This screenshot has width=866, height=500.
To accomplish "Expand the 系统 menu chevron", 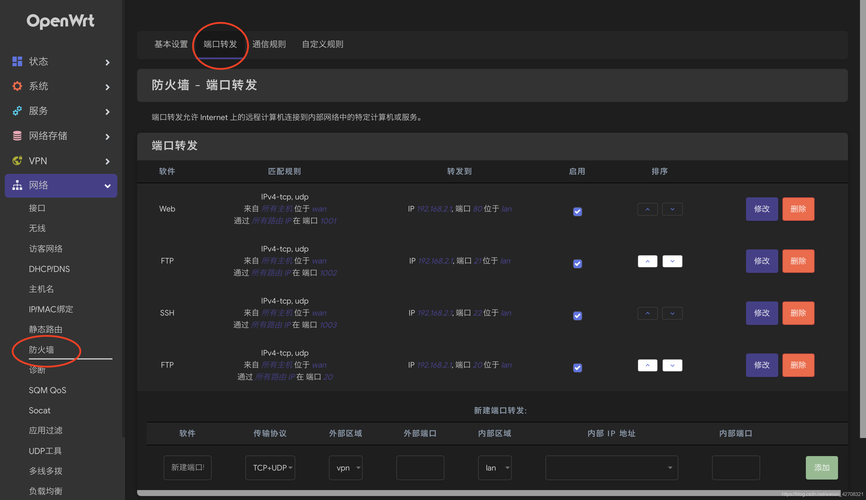I will 107,87.
